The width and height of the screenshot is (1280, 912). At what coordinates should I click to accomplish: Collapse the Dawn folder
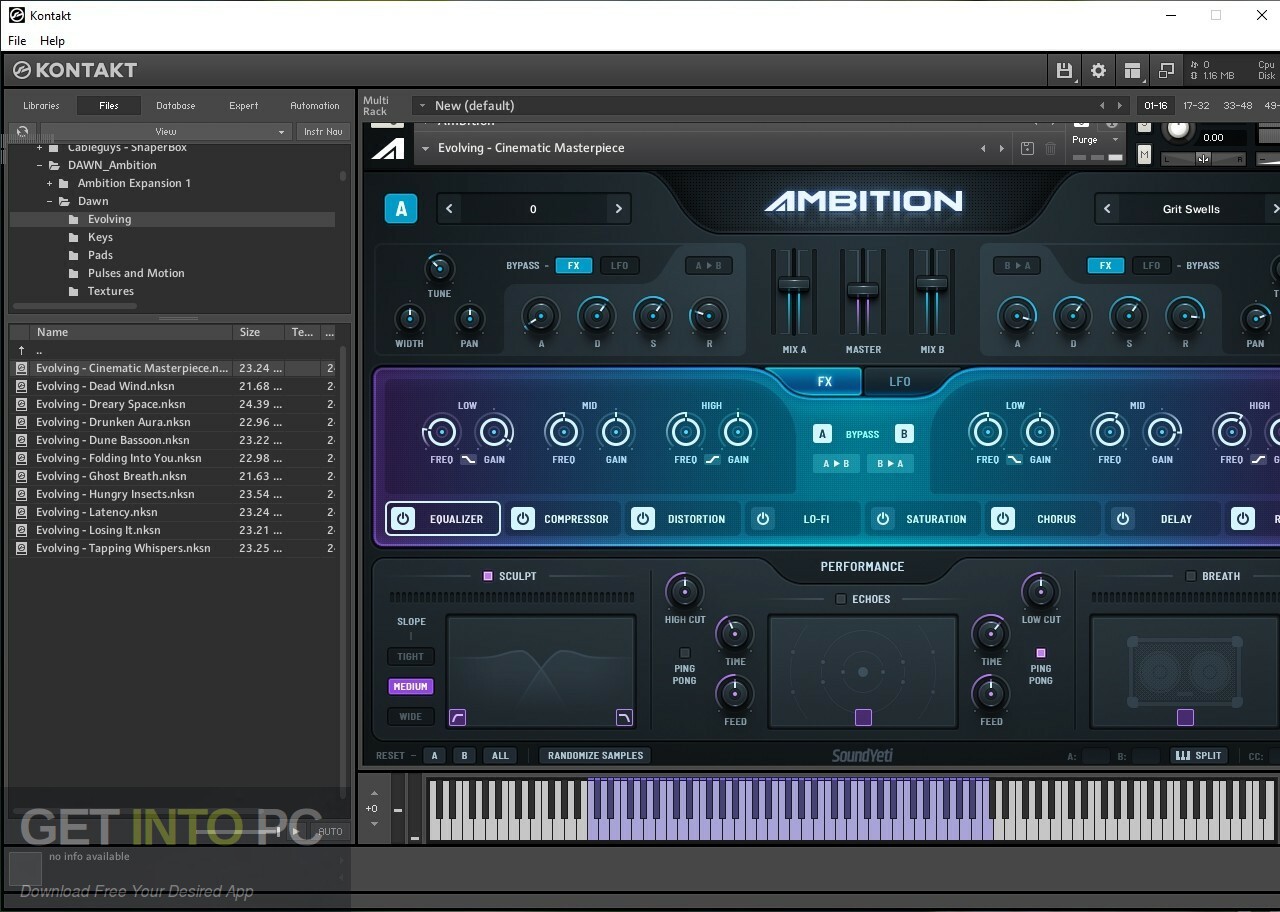[50, 201]
